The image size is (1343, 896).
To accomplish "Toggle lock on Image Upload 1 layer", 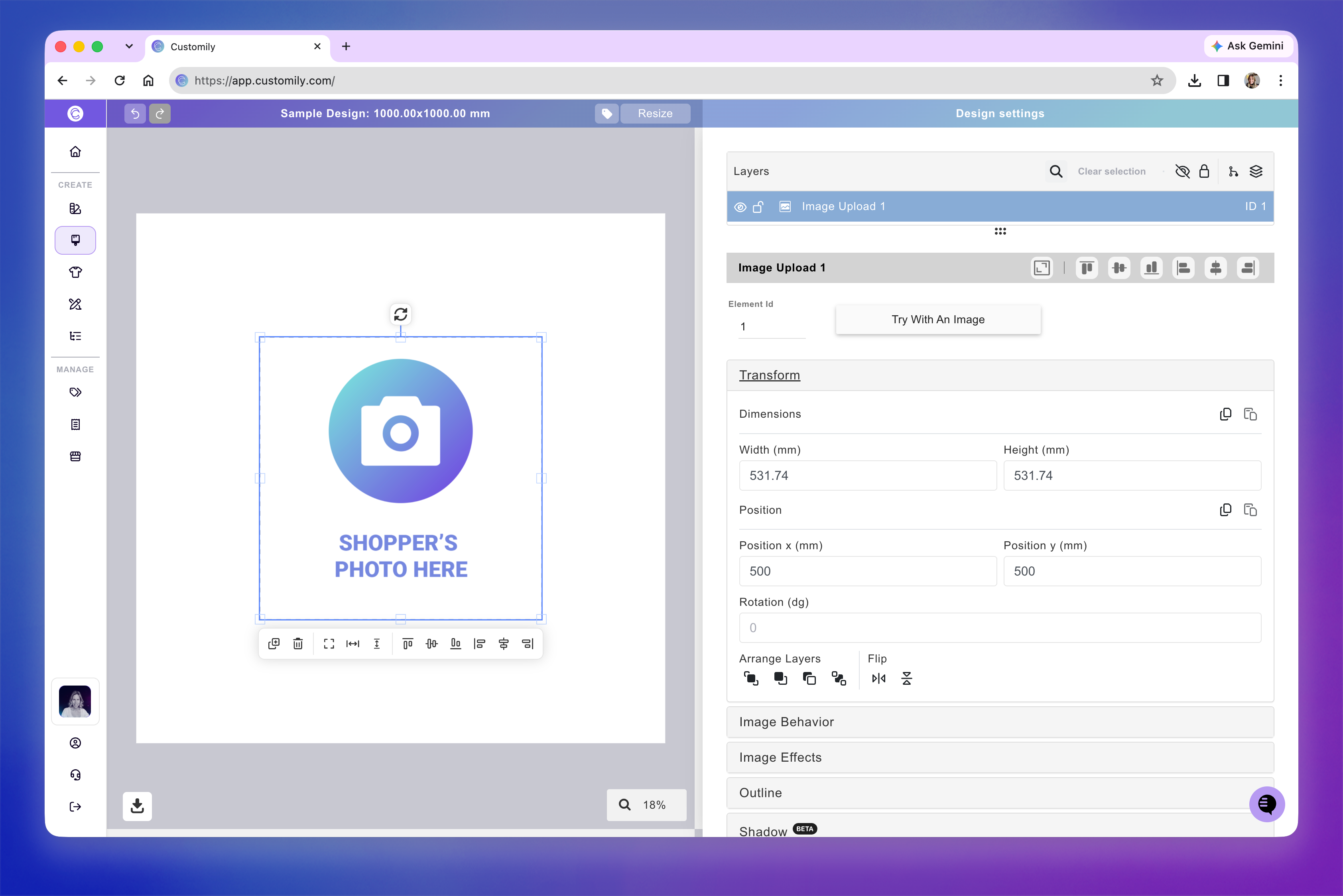I will point(758,207).
